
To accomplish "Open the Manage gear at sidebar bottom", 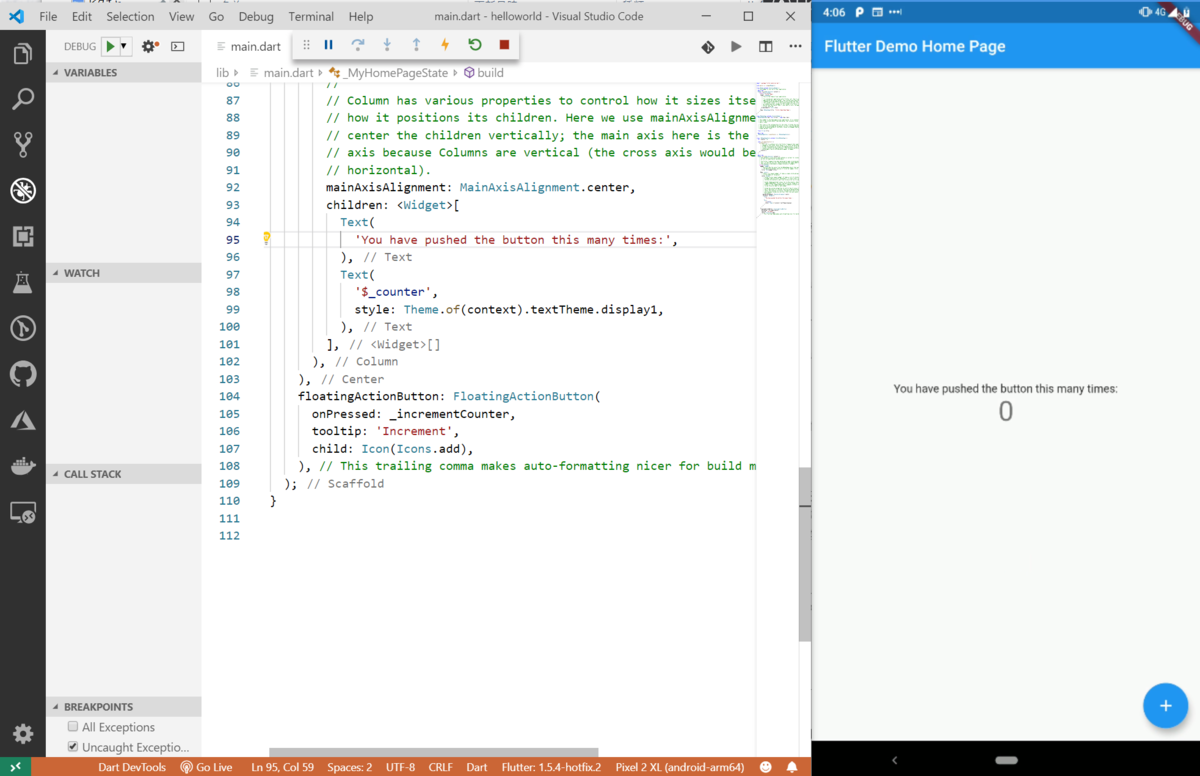I will [x=23, y=734].
